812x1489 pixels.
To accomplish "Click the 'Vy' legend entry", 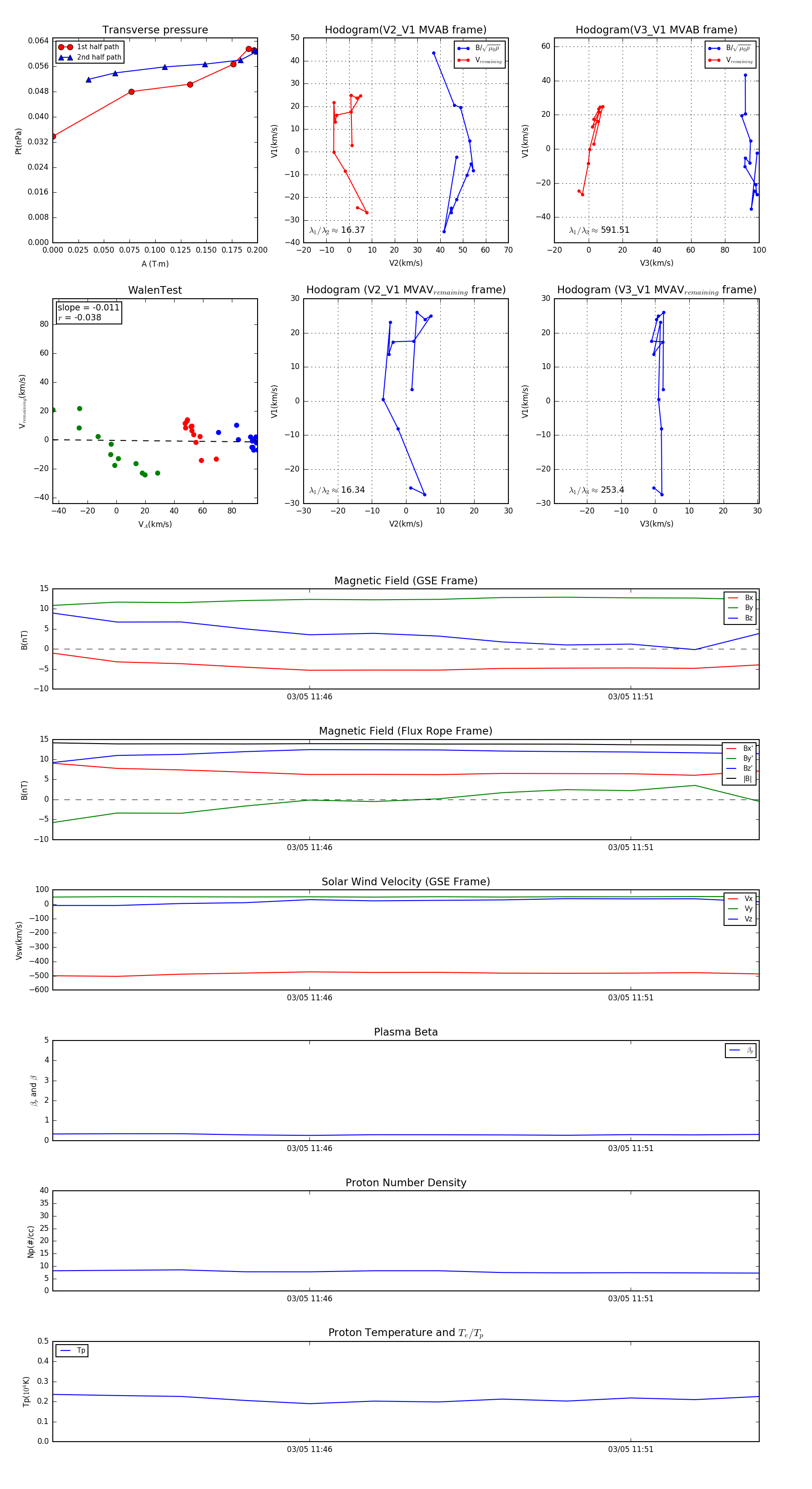I will click(740, 909).
